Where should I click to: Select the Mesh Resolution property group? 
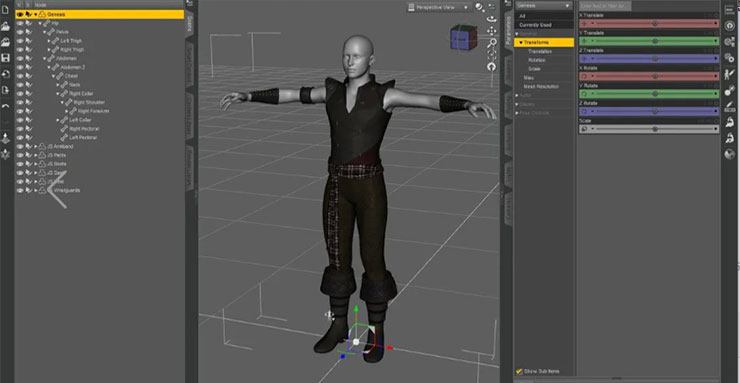coord(541,87)
